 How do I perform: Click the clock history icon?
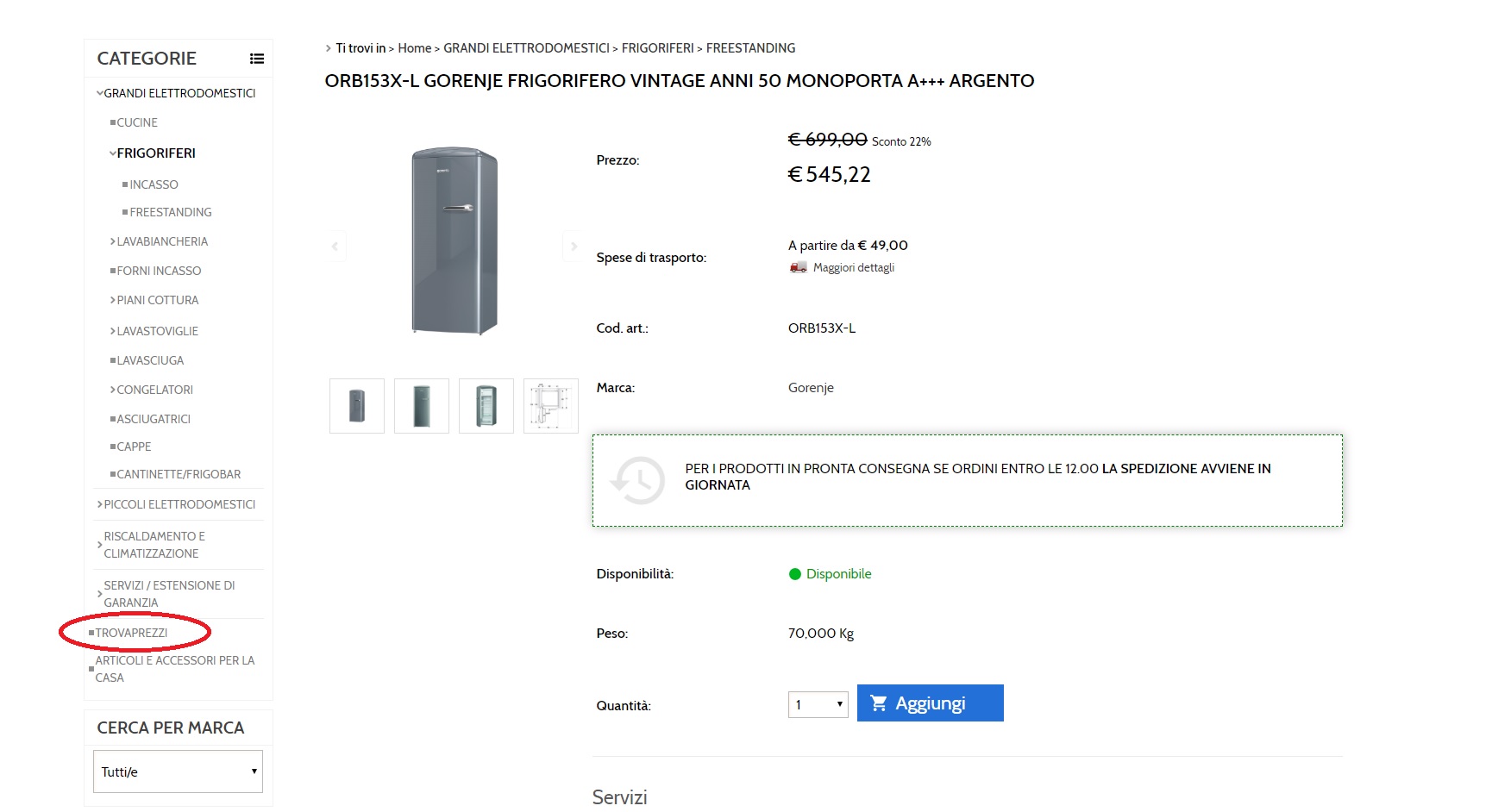638,480
